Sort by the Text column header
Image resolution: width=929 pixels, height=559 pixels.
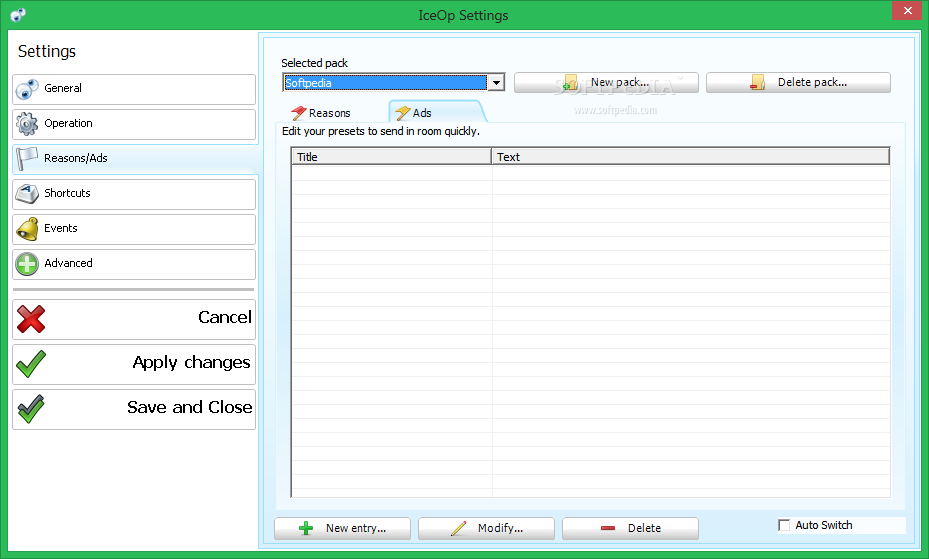[690, 156]
